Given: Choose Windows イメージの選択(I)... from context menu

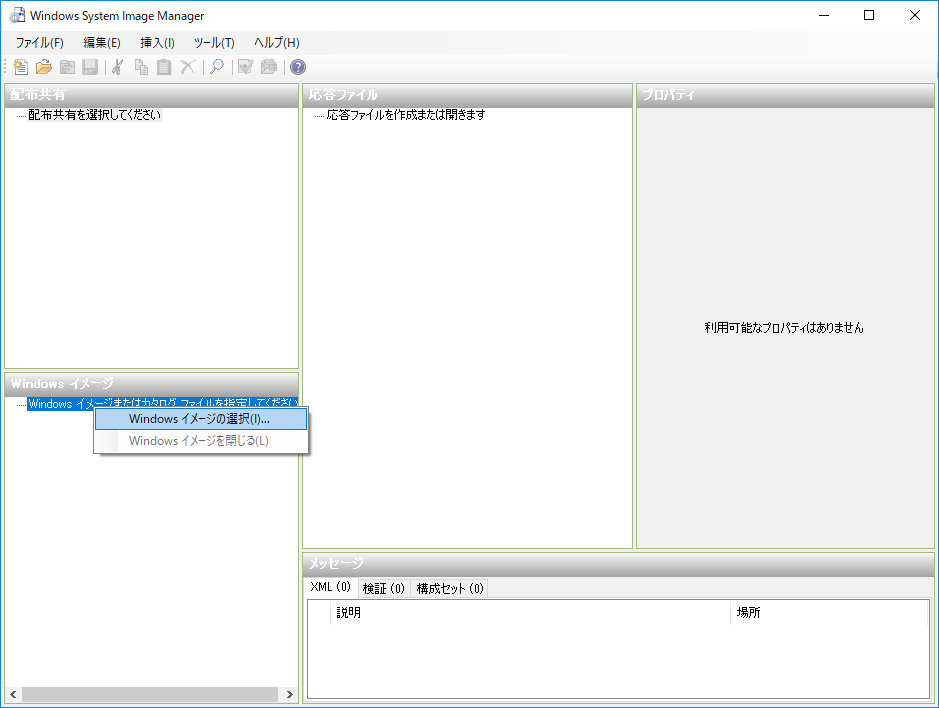Looking at the screenshot, I should click(x=201, y=419).
